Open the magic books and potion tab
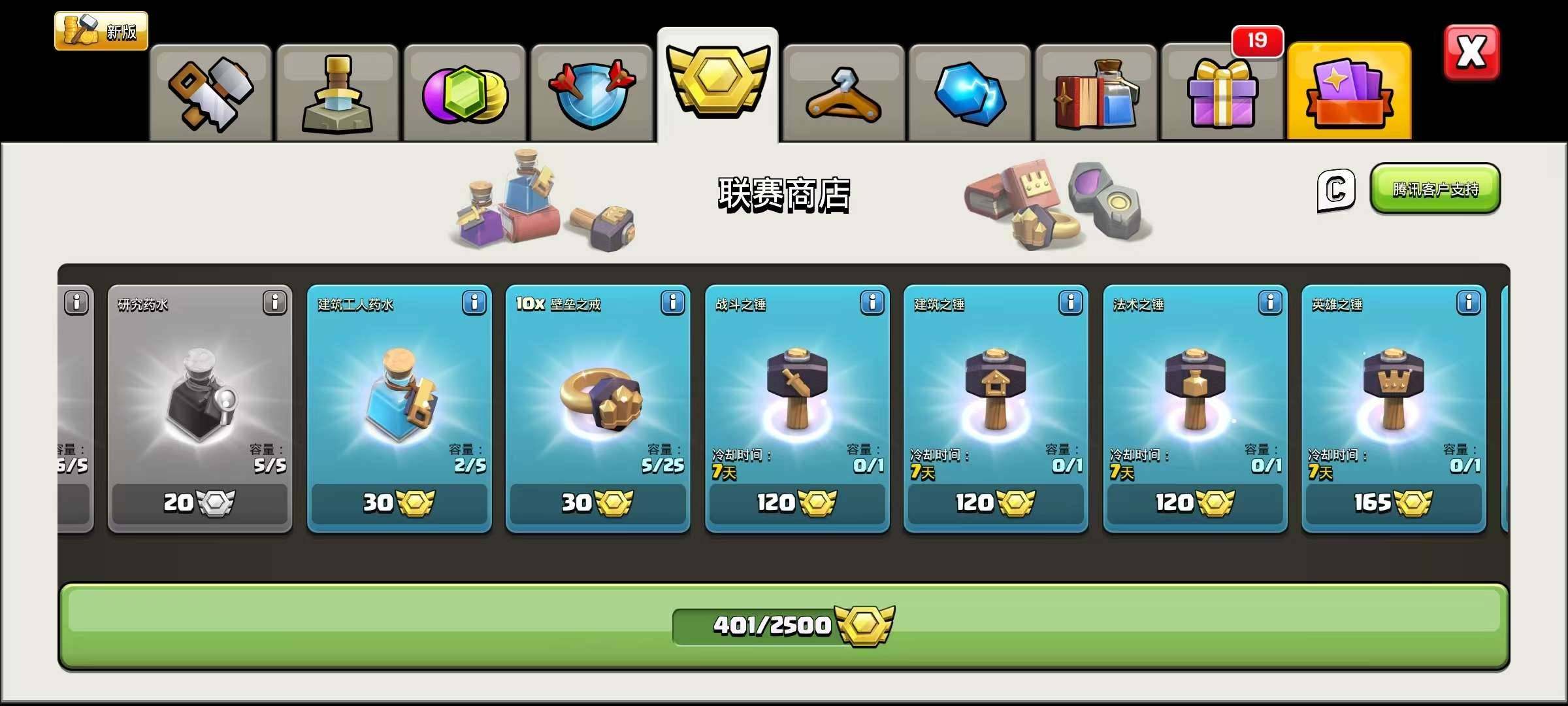Image resolution: width=1568 pixels, height=706 pixels. [1096, 93]
